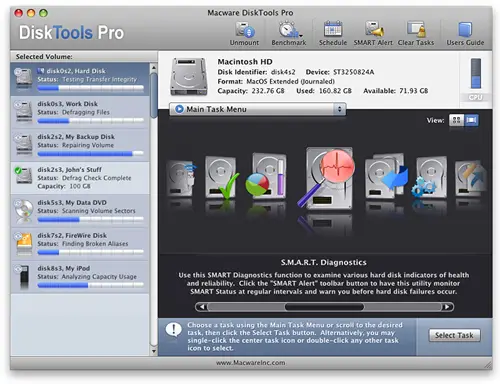Screen dimensions: 500x384
Task: Click the task scroller right arrow
Action: tap(447, 307)
